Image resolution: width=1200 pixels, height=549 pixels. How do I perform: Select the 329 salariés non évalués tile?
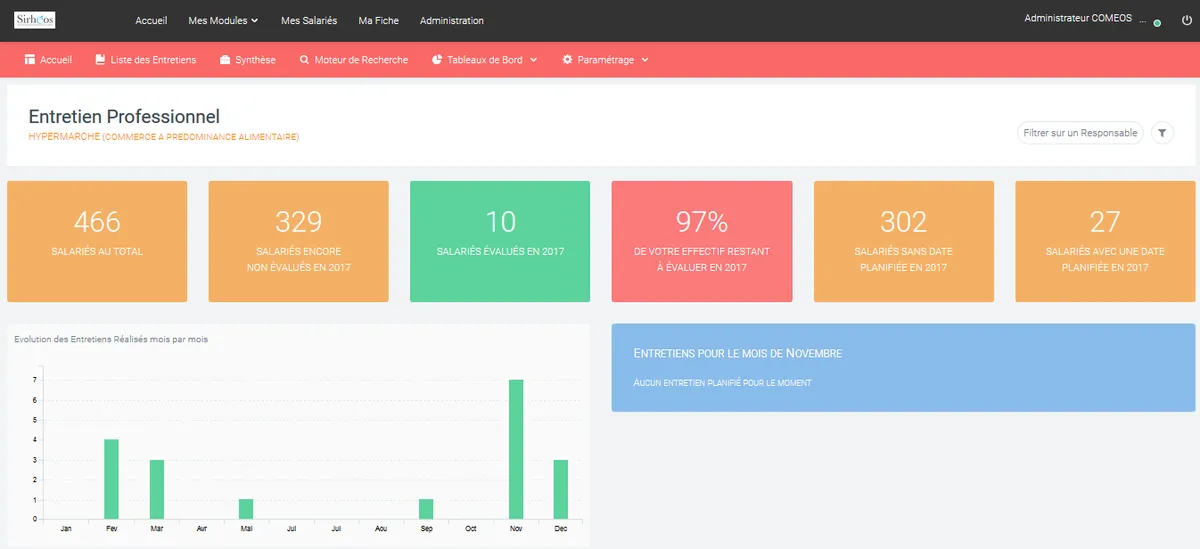298,241
